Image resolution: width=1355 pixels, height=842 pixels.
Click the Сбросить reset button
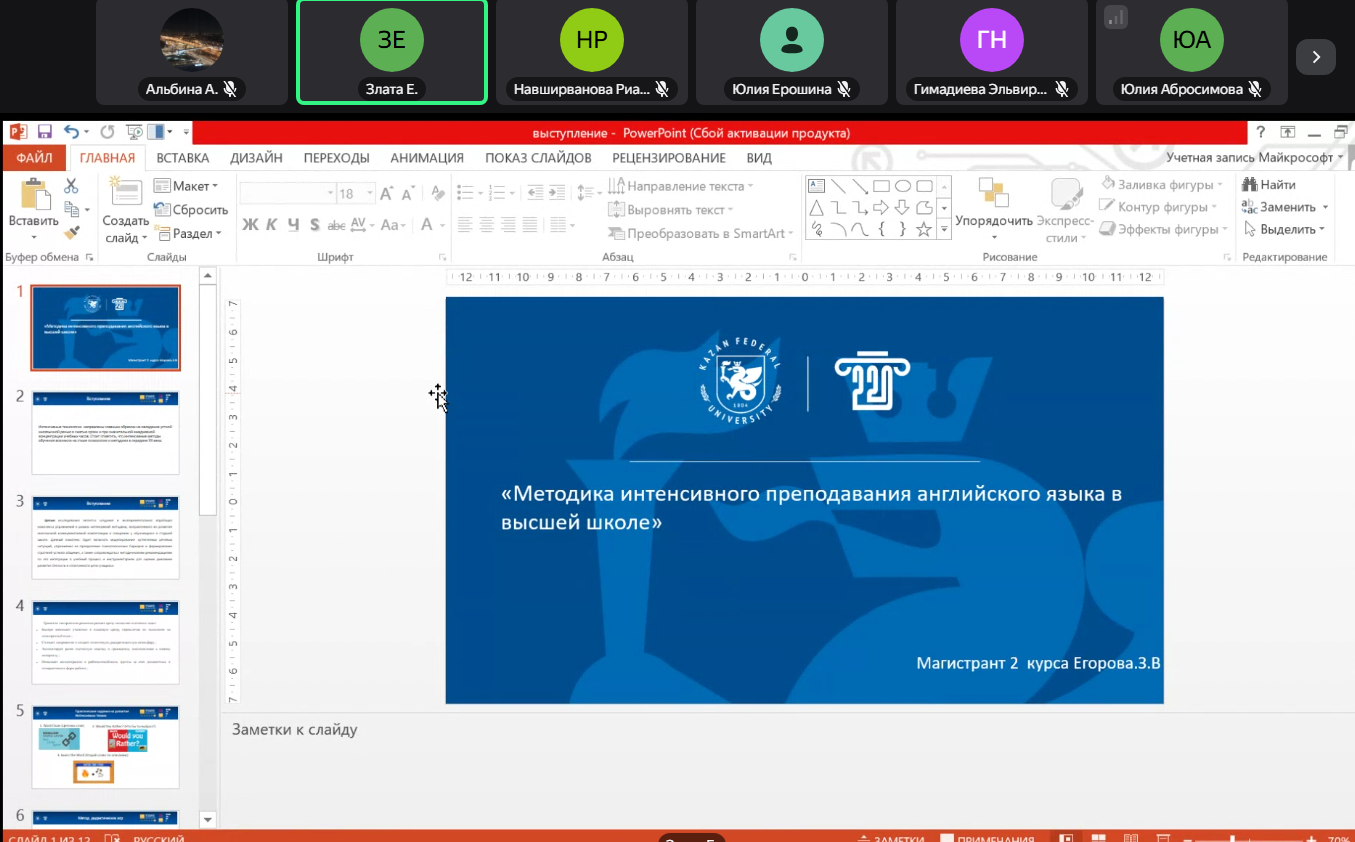(x=191, y=210)
